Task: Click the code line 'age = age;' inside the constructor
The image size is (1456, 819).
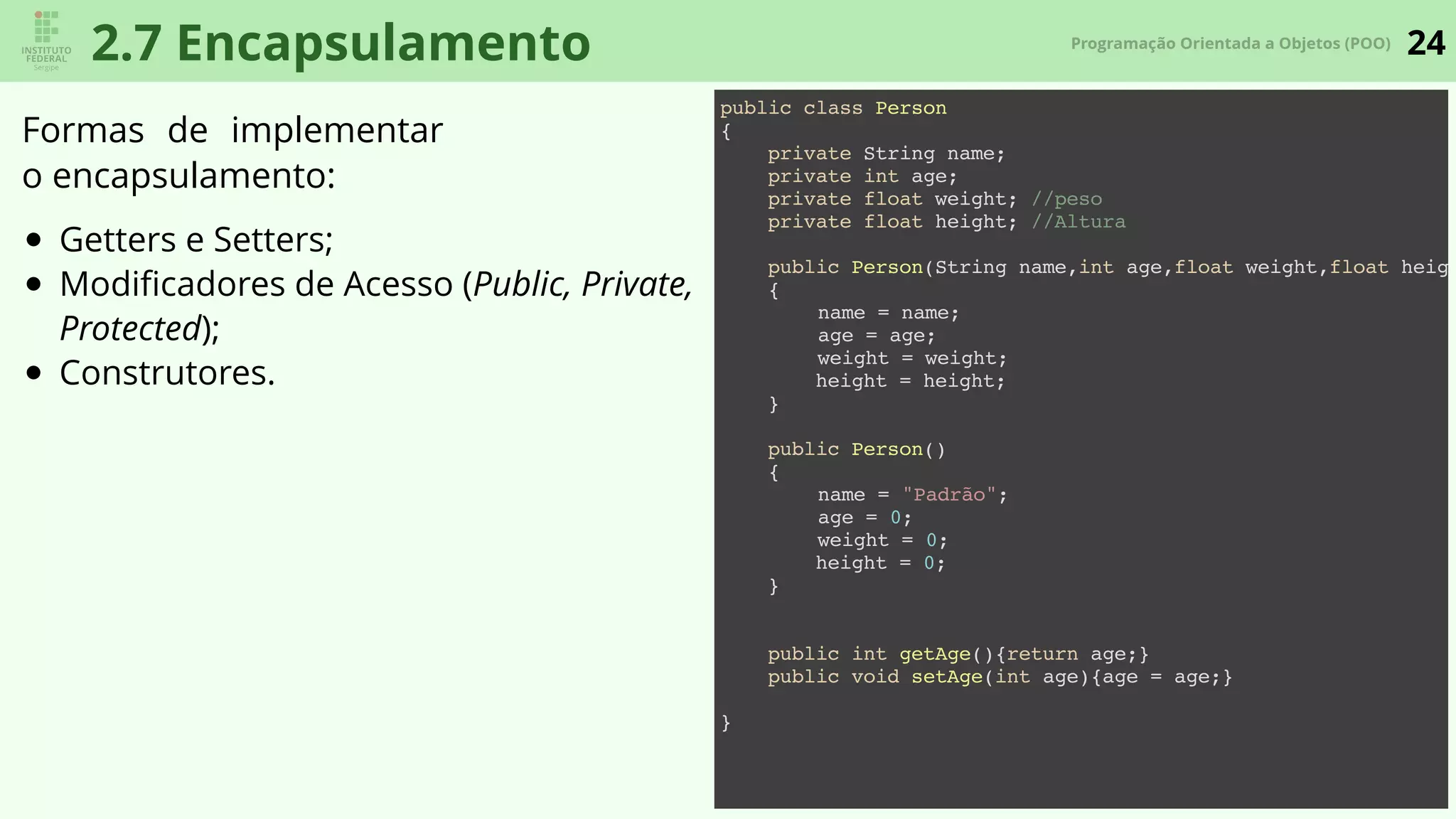Action: [x=876, y=336]
